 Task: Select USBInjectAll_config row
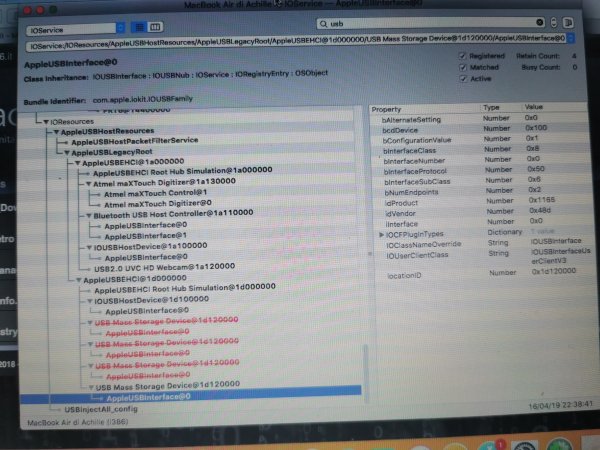(101, 409)
